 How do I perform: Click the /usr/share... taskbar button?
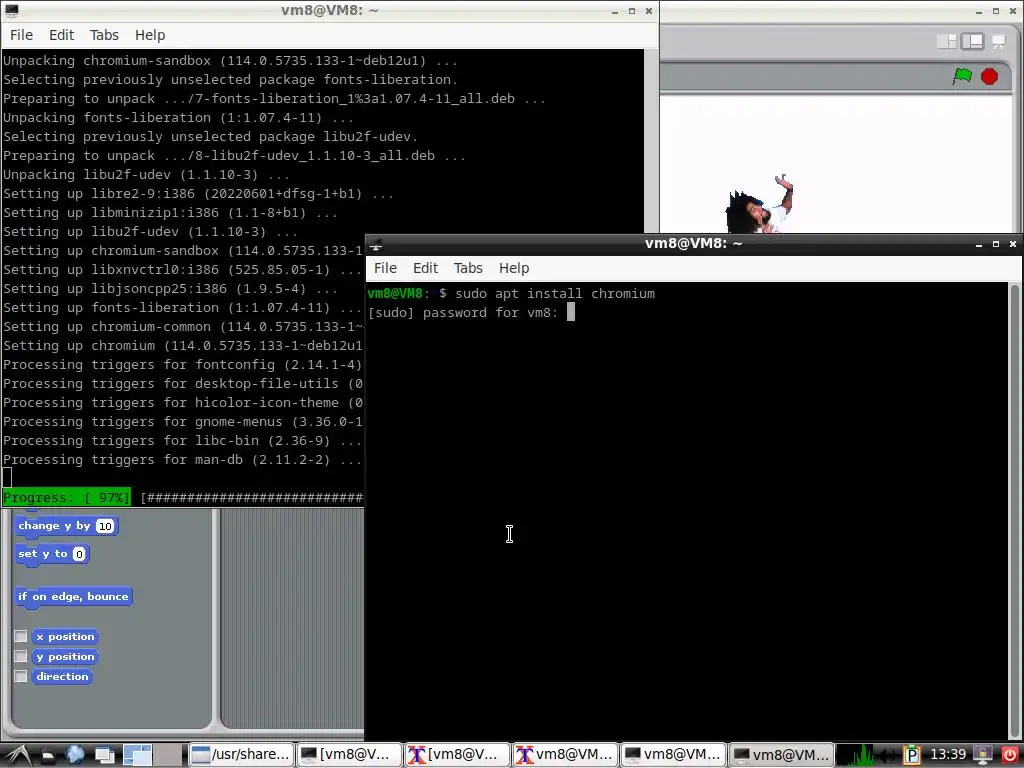[241, 755]
